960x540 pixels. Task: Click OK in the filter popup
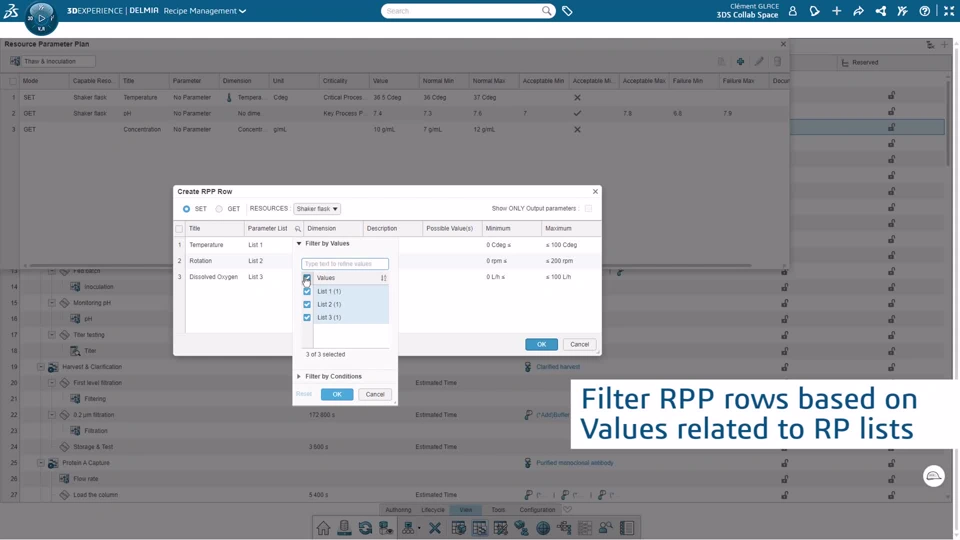337,394
